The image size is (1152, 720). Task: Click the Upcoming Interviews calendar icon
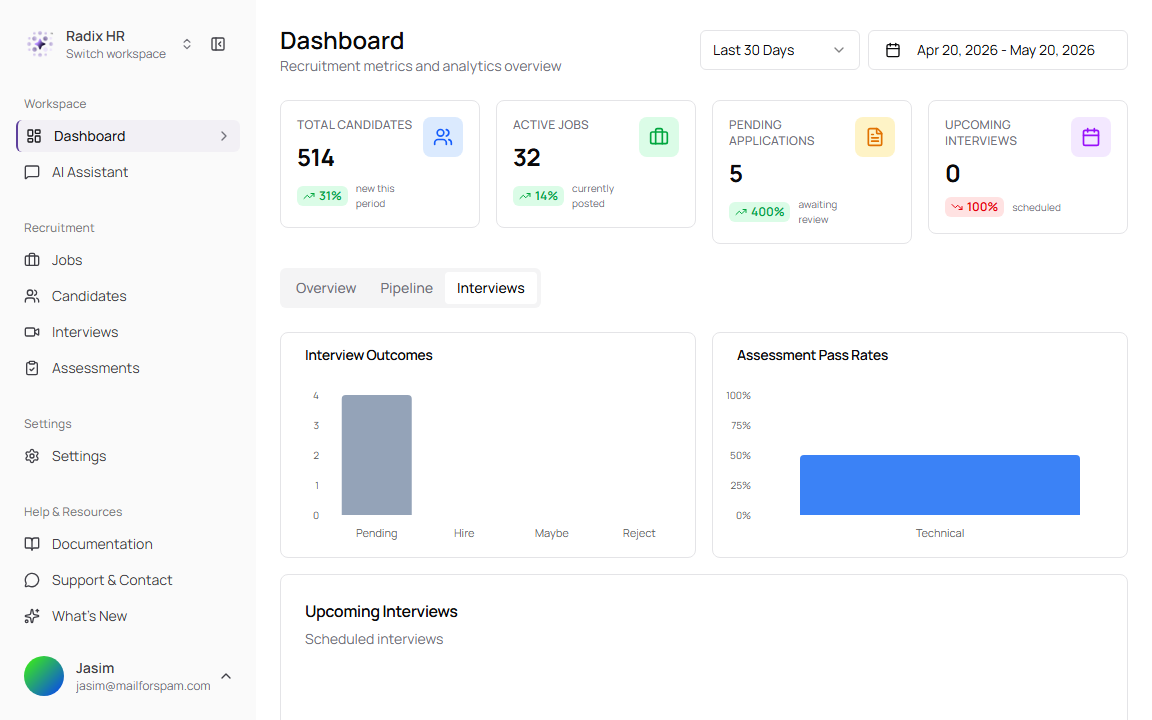pyautogui.click(x=1091, y=137)
